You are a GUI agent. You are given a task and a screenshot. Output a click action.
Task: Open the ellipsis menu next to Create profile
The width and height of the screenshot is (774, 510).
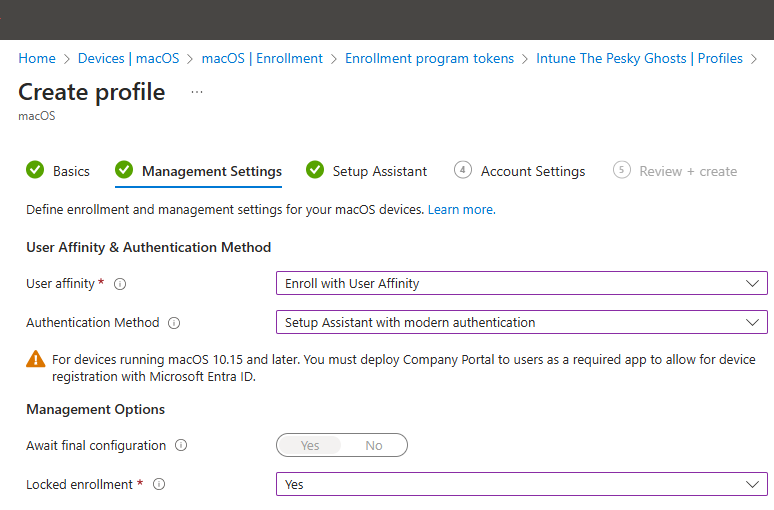pyautogui.click(x=196, y=92)
